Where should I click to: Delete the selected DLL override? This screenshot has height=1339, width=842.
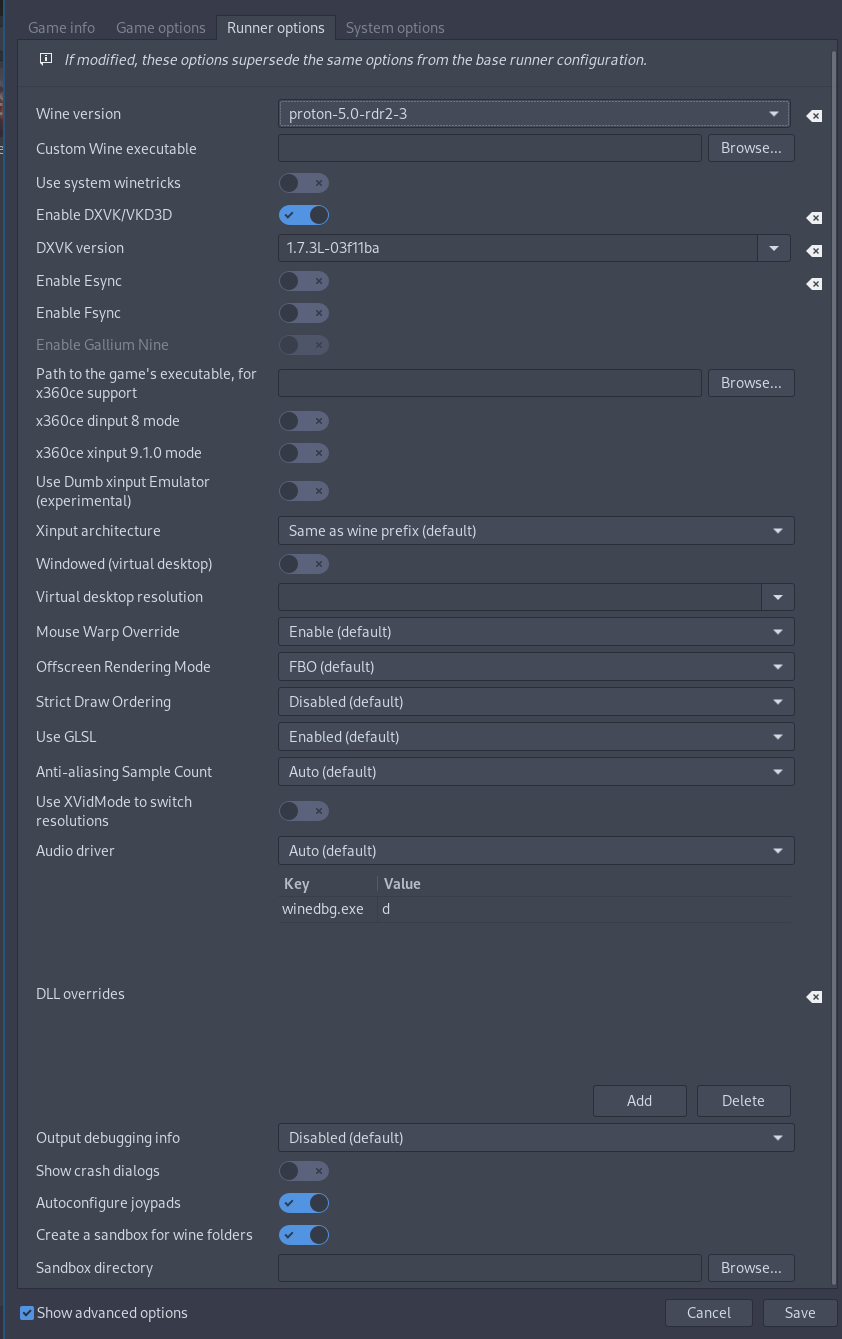[744, 1101]
